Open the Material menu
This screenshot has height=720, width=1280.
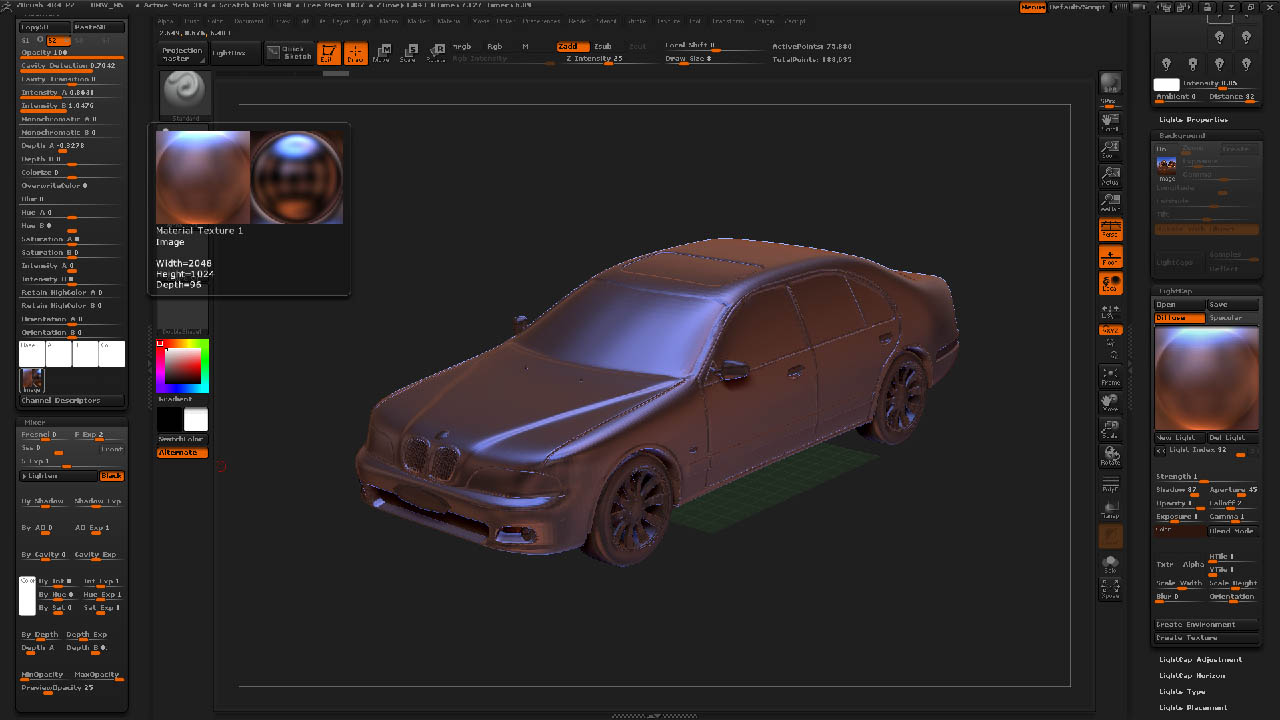(449, 21)
